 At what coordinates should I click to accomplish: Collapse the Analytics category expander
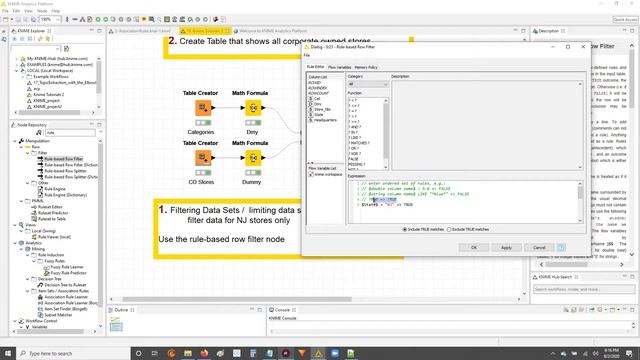click(15, 243)
